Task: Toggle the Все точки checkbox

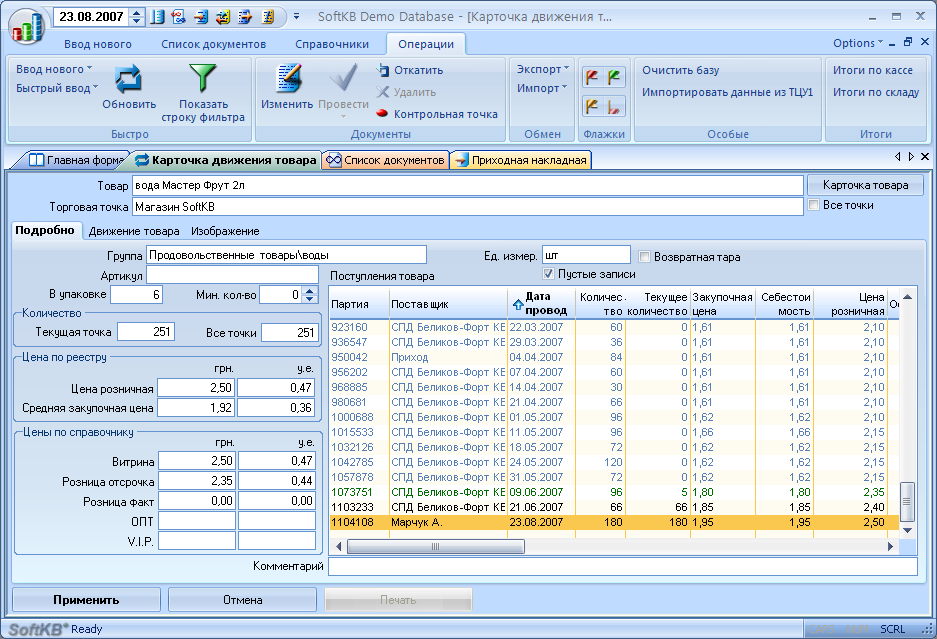Action: click(x=813, y=205)
